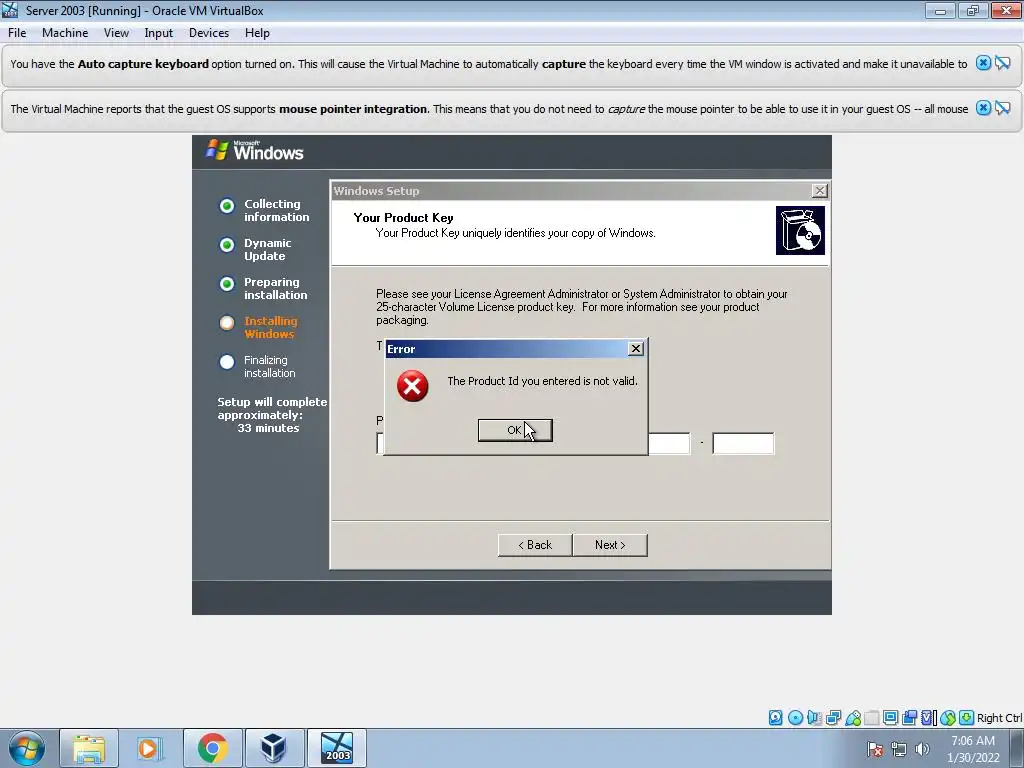1024x768 pixels.
Task: Open the File menu
Action: coord(17,33)
